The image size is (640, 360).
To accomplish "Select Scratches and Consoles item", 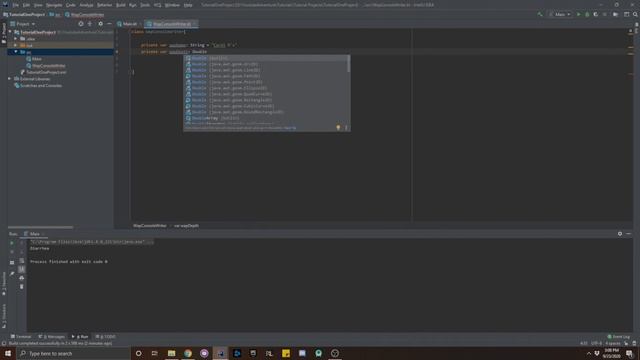I will tap(38, 86).
